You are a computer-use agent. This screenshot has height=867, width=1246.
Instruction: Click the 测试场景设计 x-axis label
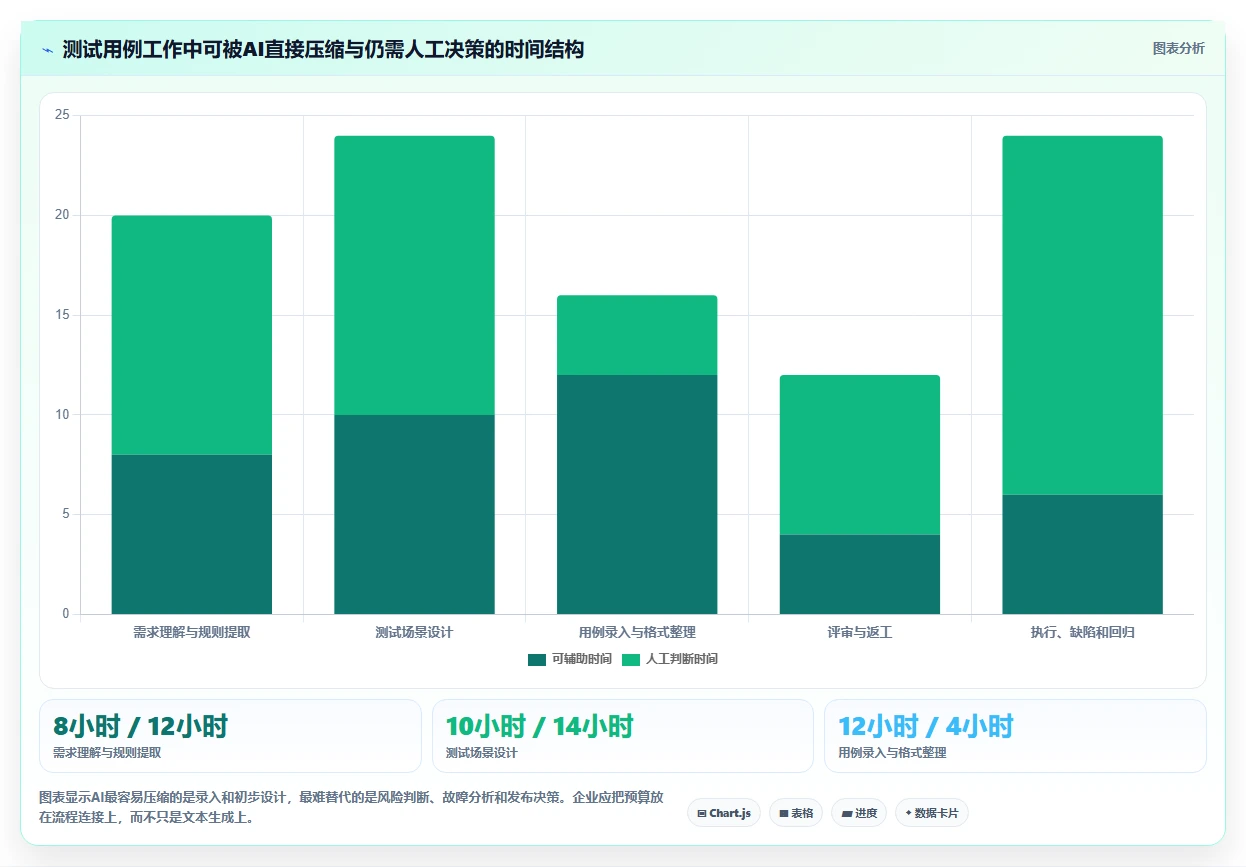[414, 633]
